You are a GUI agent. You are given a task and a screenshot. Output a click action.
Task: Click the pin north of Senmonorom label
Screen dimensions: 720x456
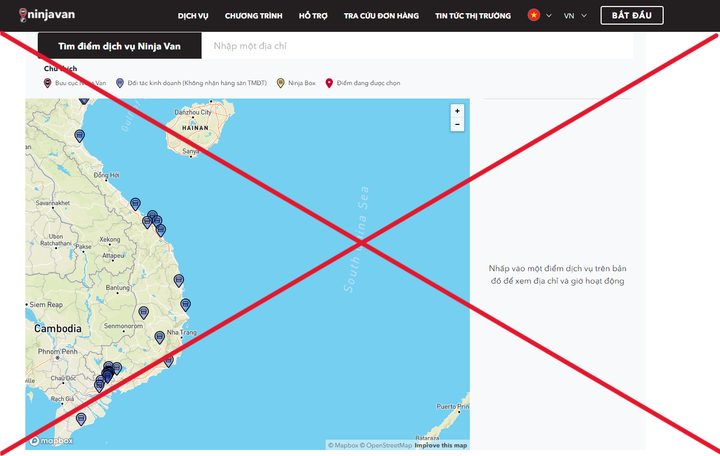pos(143,312)
